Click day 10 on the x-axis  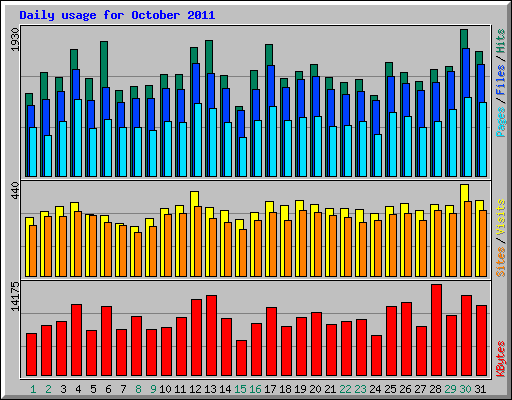pos(165,389)
